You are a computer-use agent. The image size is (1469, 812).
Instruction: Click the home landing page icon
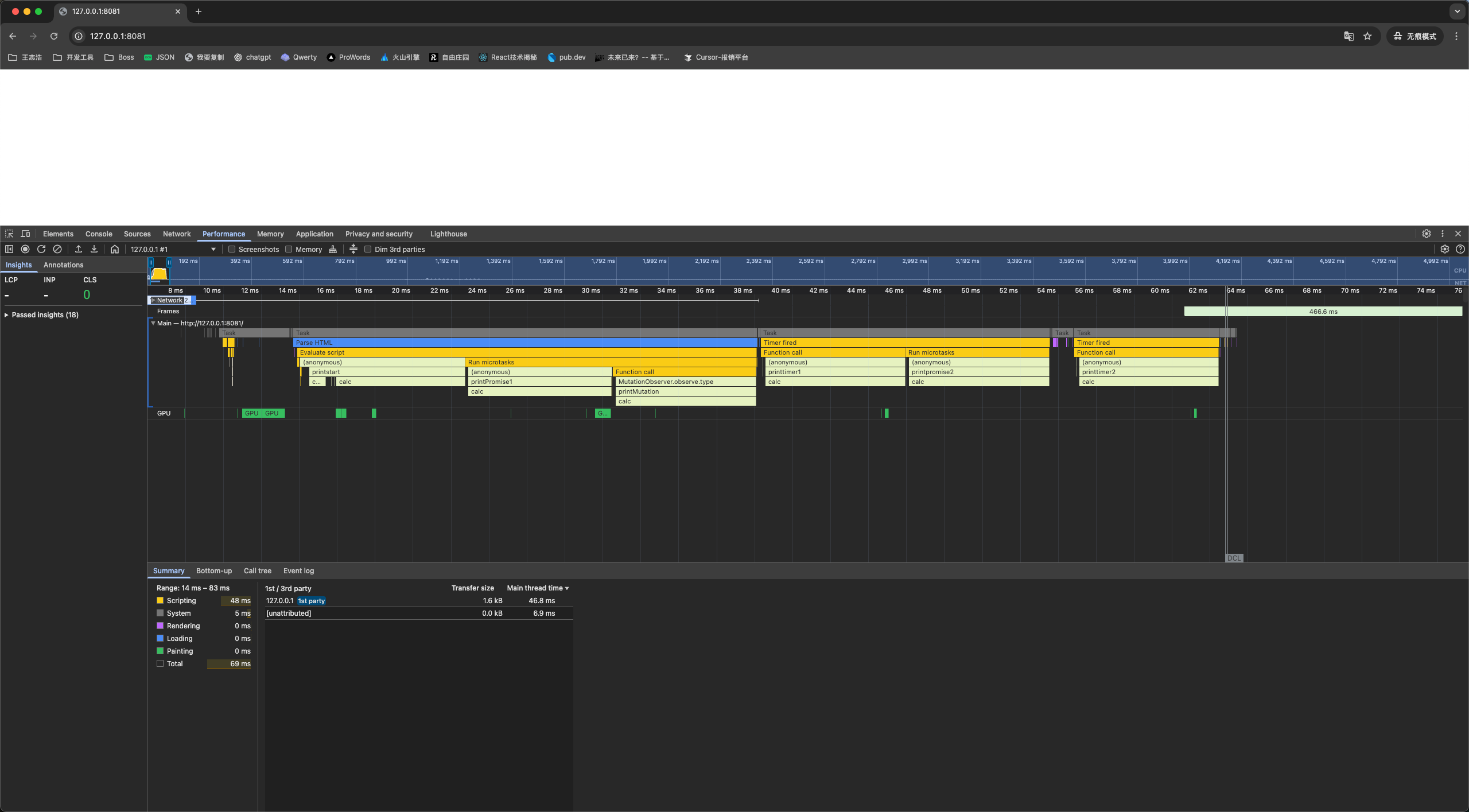(115, 249)
